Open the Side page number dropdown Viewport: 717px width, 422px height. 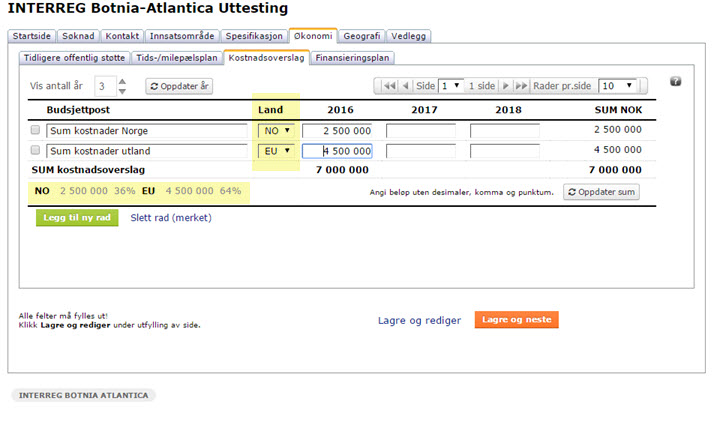(x=451, y=85)
